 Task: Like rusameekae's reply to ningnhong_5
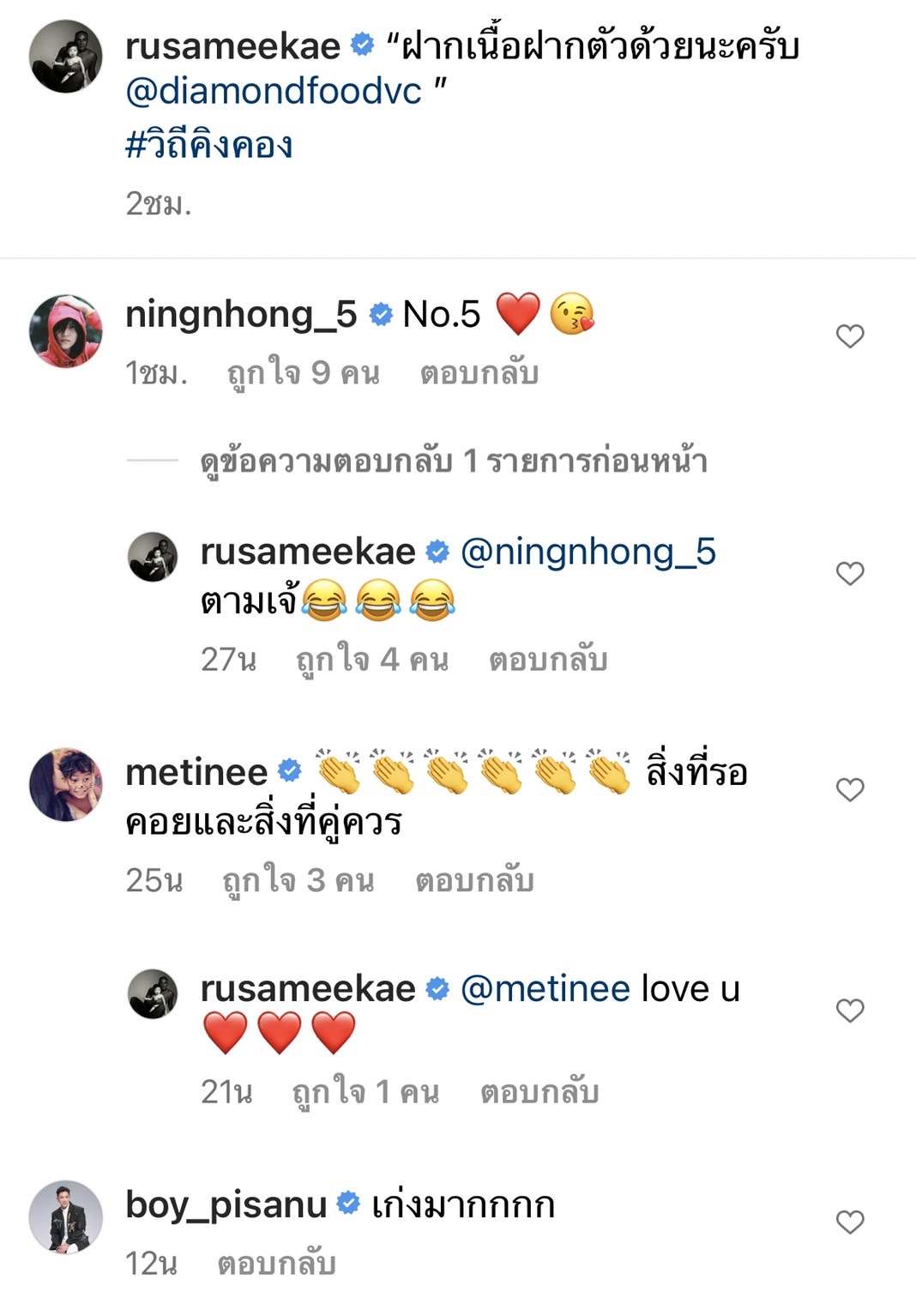point(849,573)
